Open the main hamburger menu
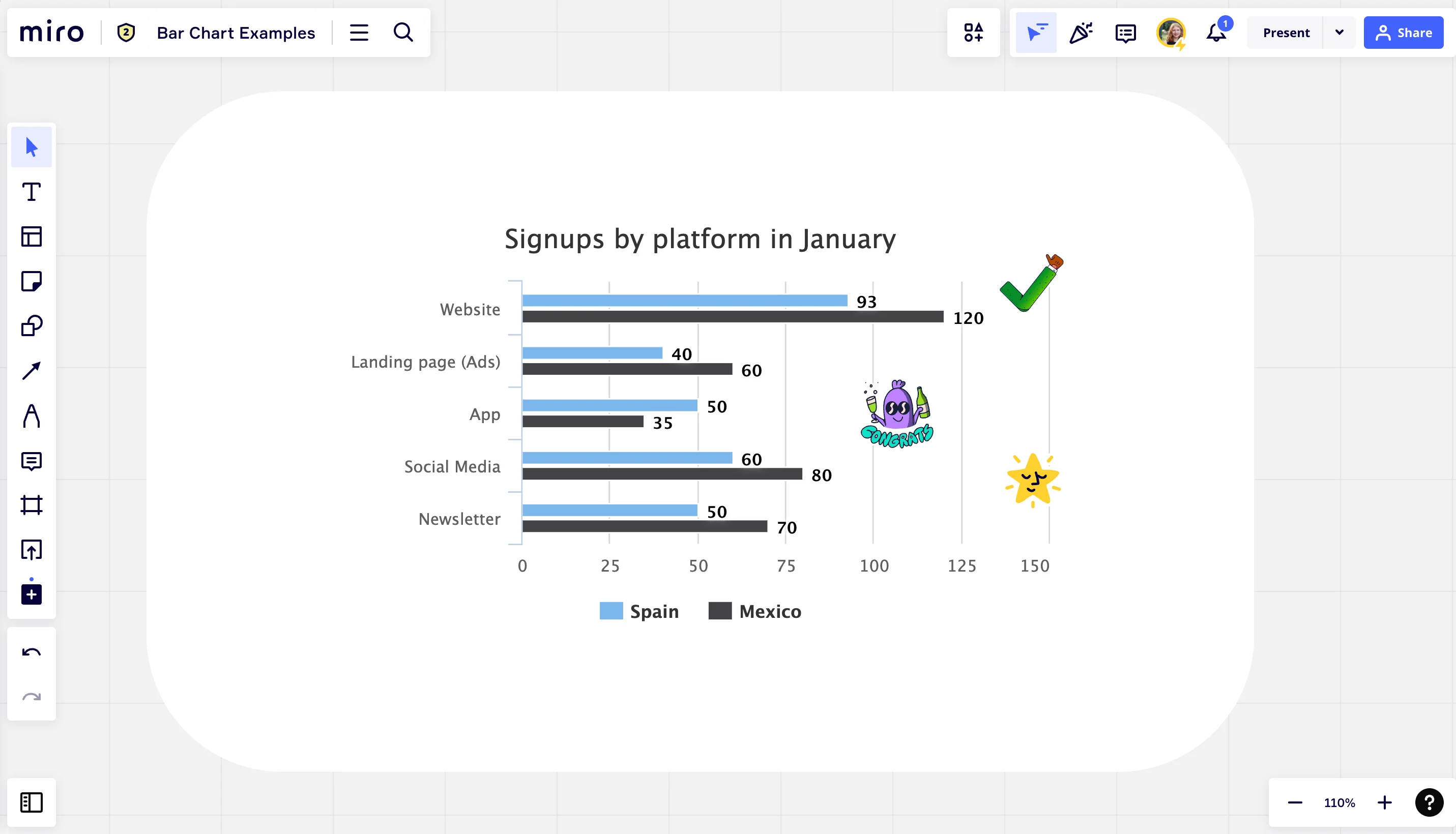The height and width of the screenshot is (834, 1456). click(x=359, y=33)
